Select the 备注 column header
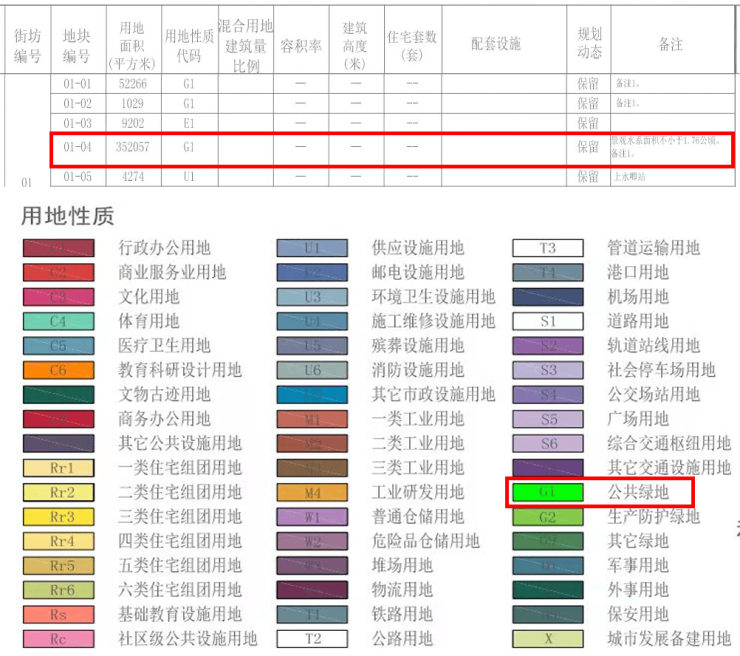Screen dimensions: 740x656 coord(670,45)
